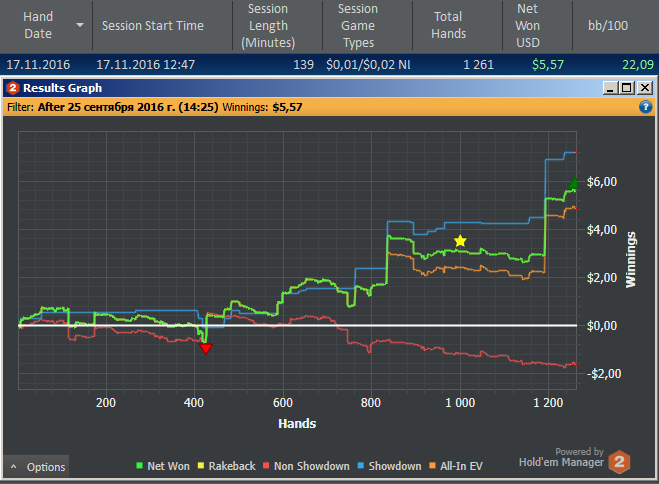Click the Powered by Hold'em Manager logo
The image size is (659, 484).
click(574, 461)
